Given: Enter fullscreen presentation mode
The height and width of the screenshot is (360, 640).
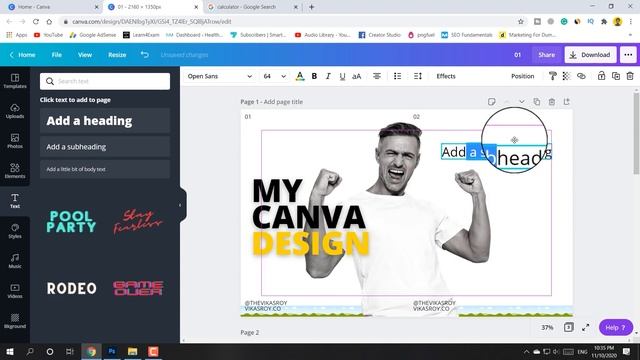Looking at the screenshot, I should (586, 327).
